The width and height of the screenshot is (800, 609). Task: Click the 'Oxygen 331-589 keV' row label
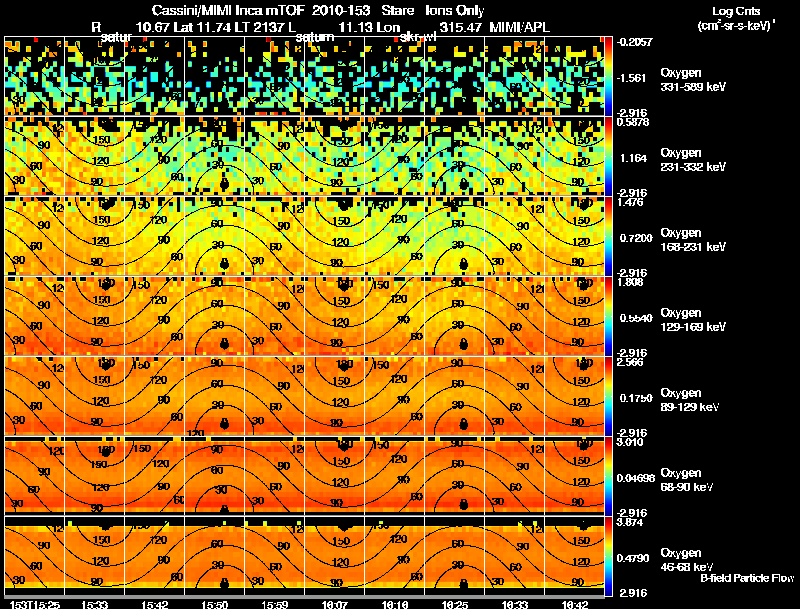pyautogui.click(x=693, y=80)
